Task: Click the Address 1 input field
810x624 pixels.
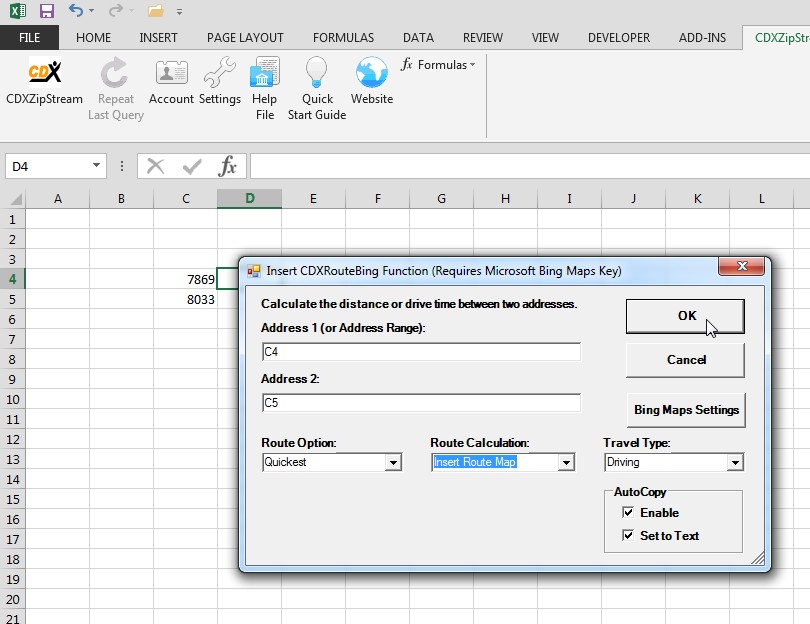Action: (x=422, y=352)
